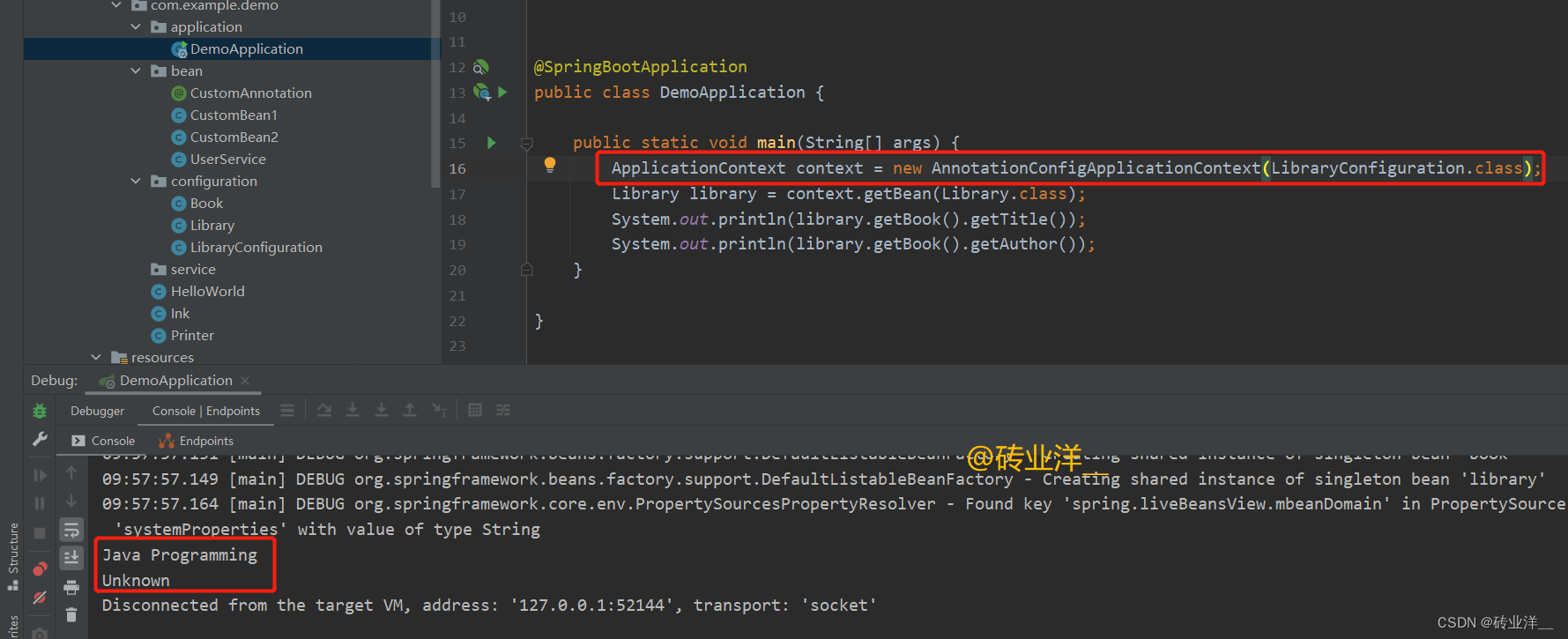Screen dimensions: 1568x639
Task: Click the Evaluate Expression calculator icon
Action: pyautogui.click(x=475, y=411)
